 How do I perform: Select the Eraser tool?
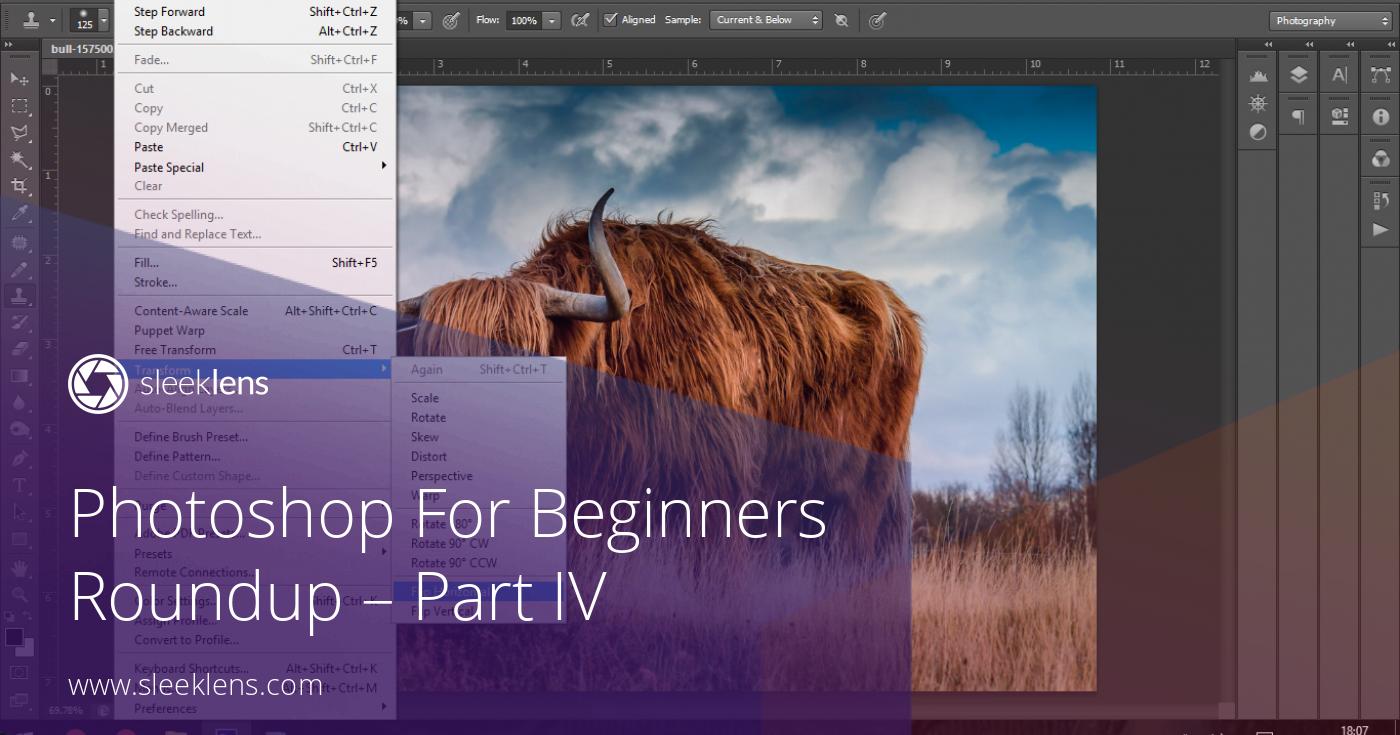click(19, 349)
